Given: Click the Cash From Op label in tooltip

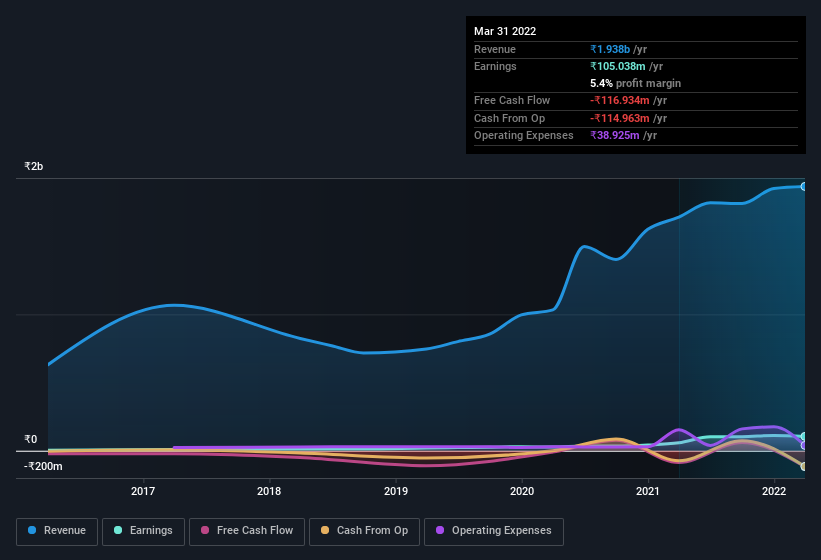Looking at the screenshot, I should [x=509, y=118].
